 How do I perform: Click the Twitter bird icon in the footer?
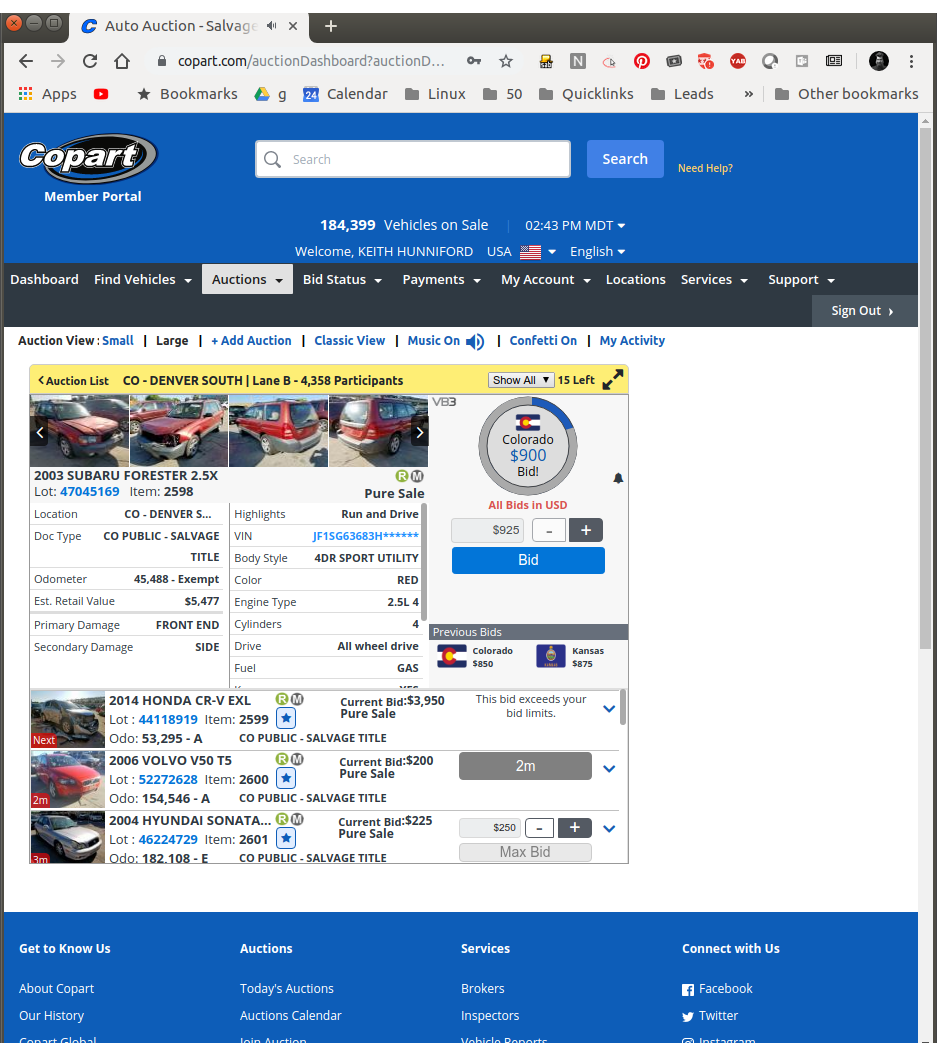click(x=688, y=1017)
